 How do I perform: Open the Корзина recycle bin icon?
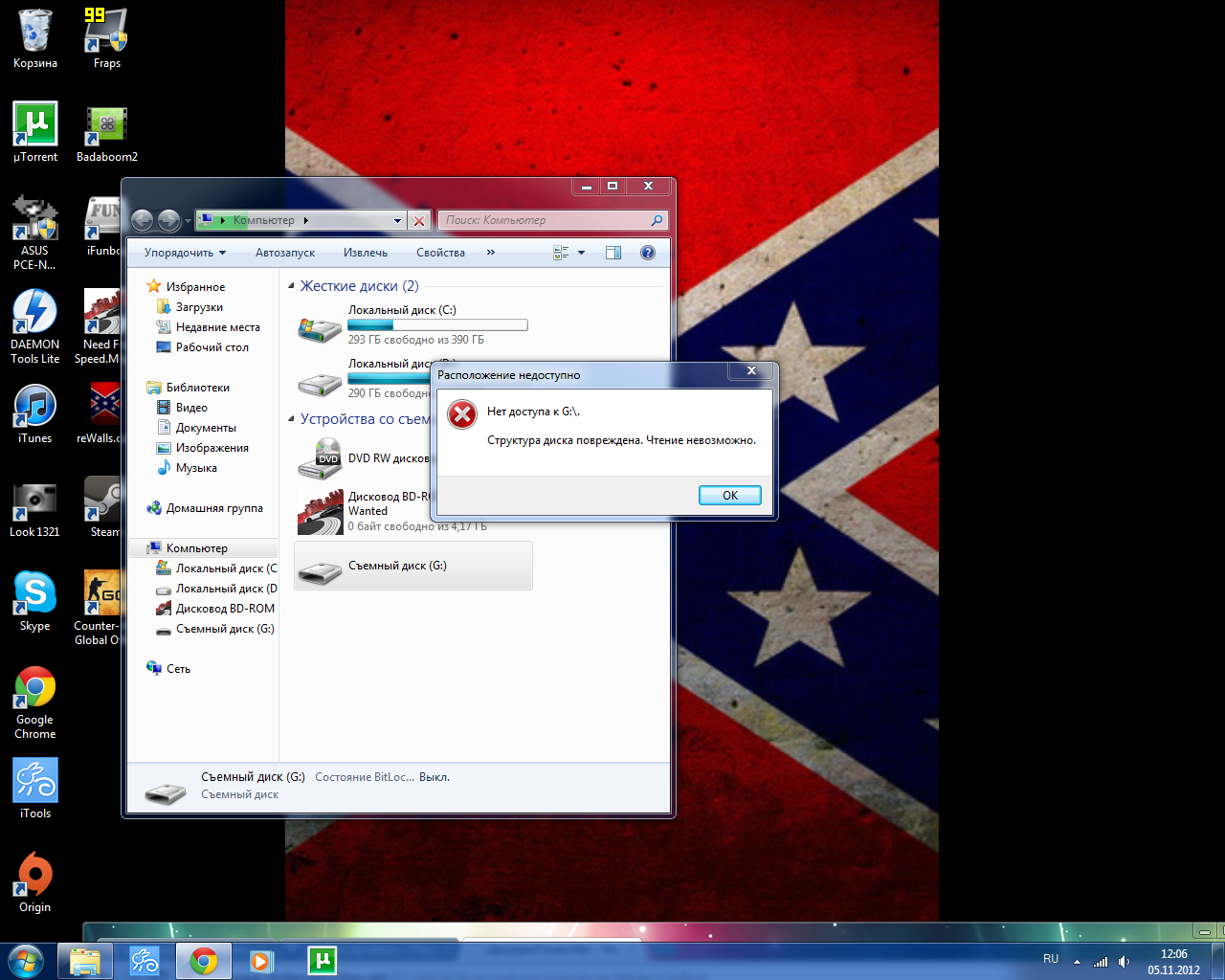point(35,39)
